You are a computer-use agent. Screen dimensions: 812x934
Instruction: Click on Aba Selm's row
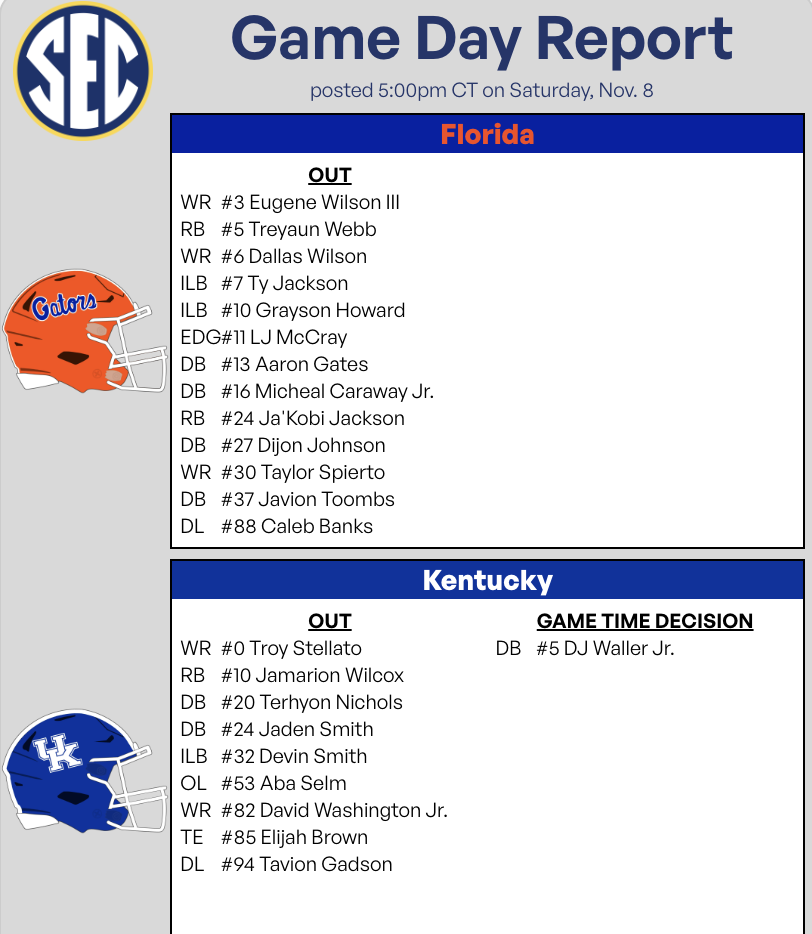[298, 783]
